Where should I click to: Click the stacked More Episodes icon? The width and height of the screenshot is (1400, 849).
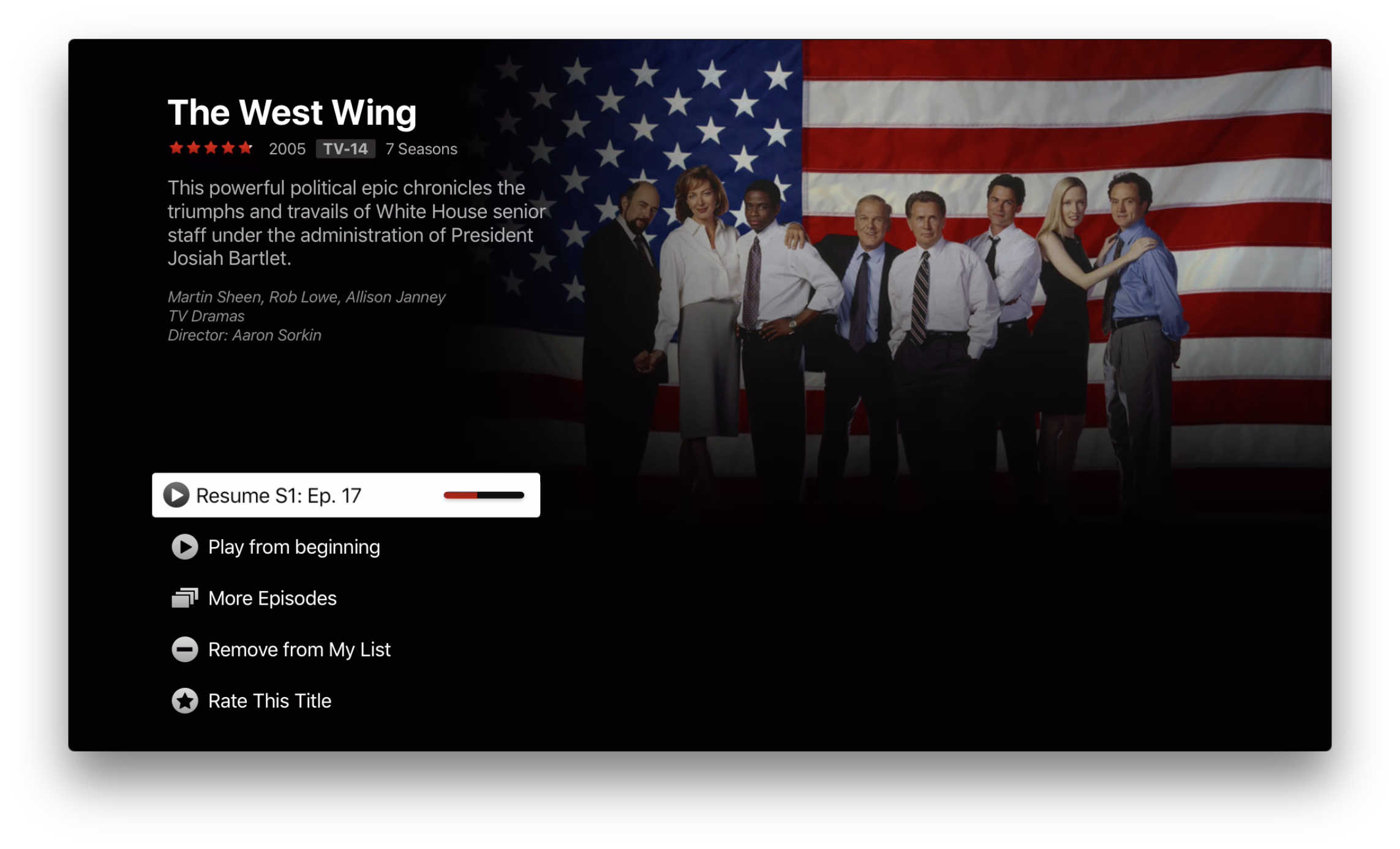coord(184,598)
